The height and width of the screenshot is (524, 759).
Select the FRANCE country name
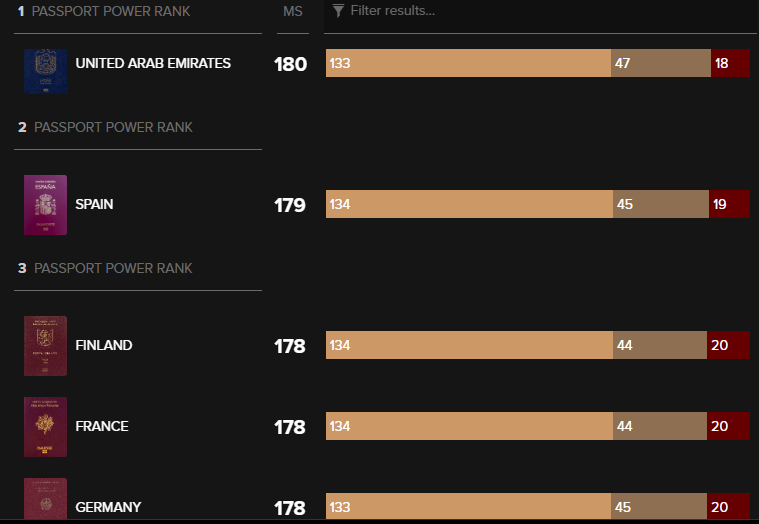(102, 426)
